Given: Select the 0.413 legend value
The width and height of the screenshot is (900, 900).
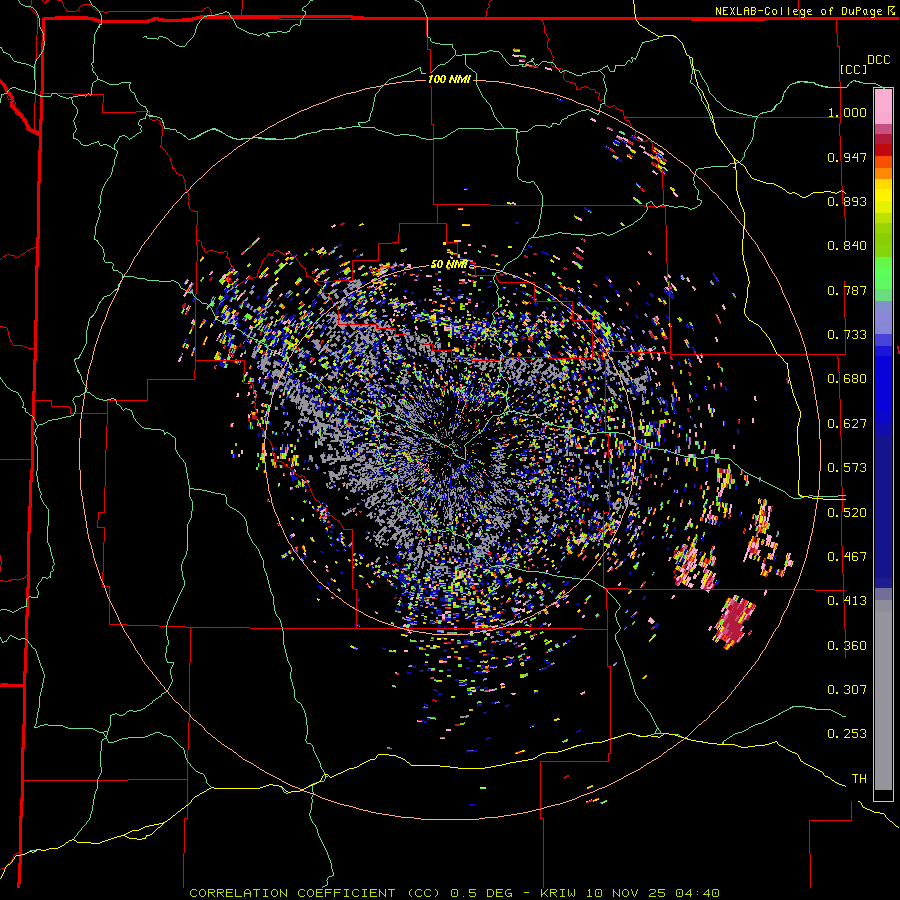Looking at the screenshot, I should [x=847, y=601].
